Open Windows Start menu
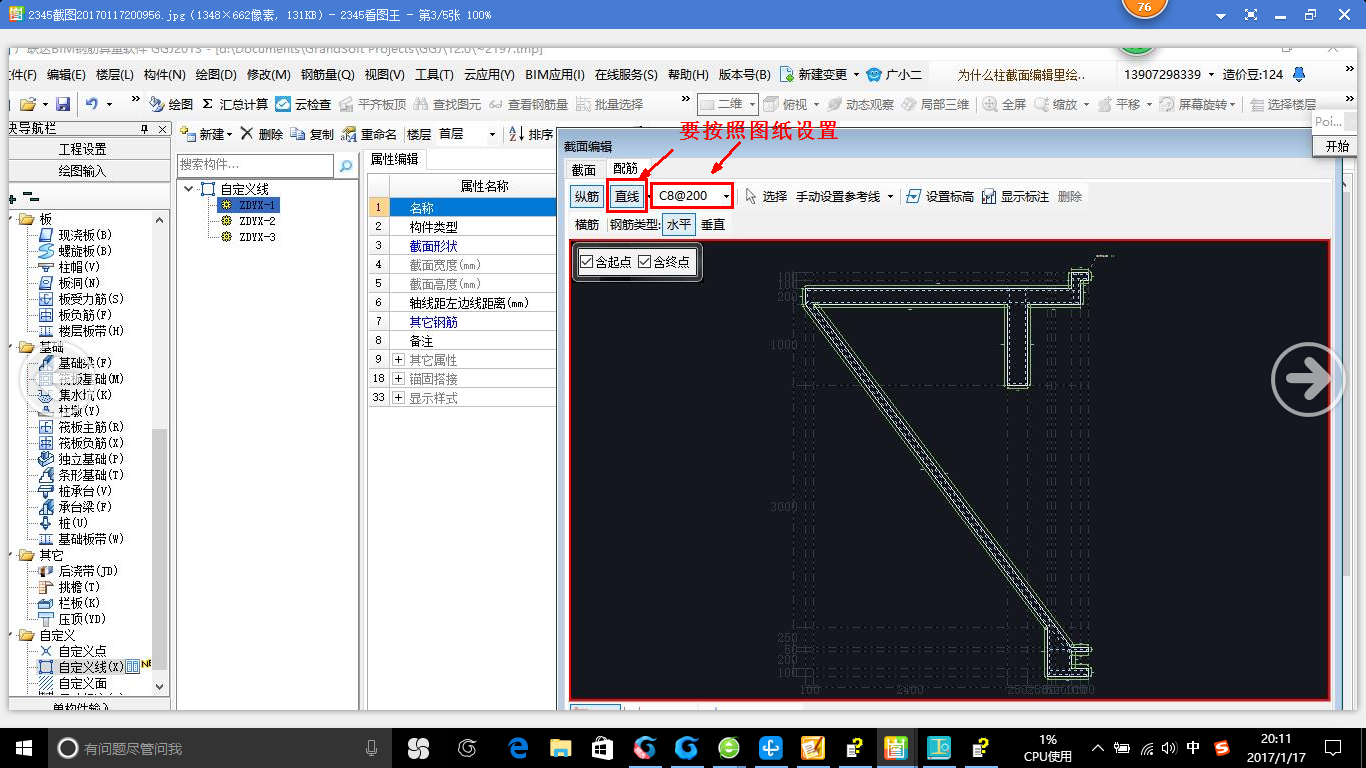 coord(24,747)
